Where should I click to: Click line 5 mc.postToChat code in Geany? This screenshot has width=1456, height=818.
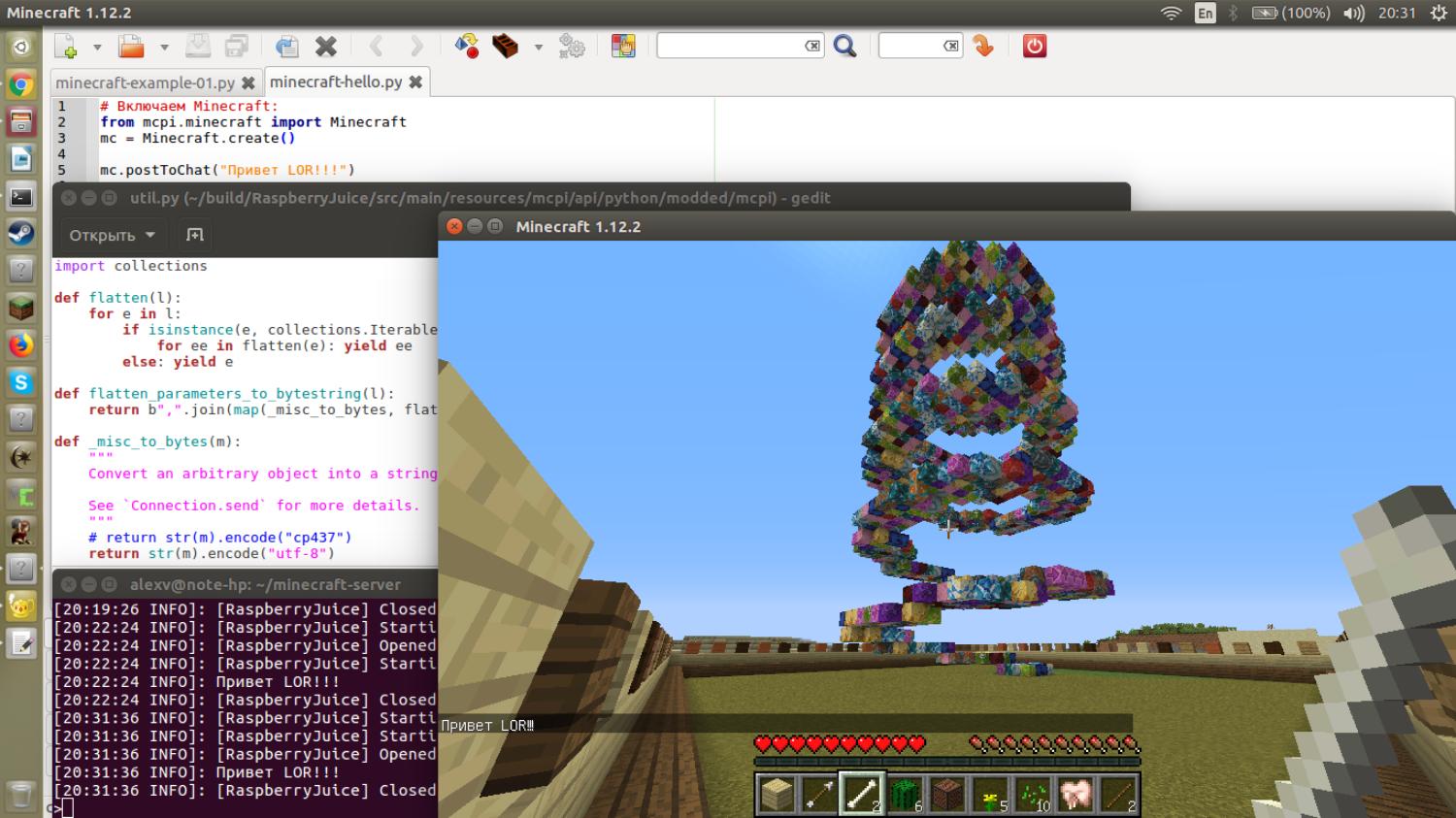coord(227,170)
